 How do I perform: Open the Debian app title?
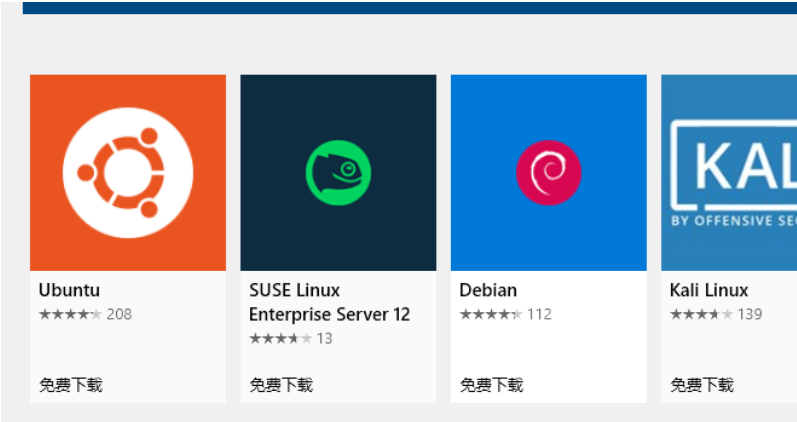click(488, 290)
